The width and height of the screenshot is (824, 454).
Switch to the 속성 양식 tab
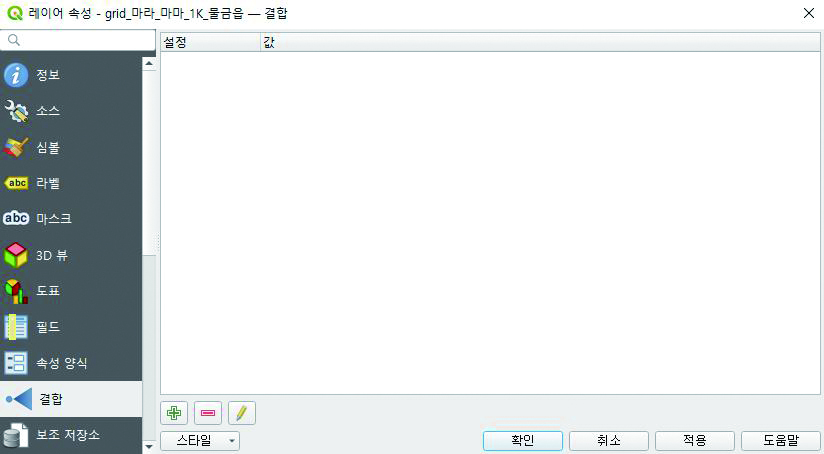click(x=68, y=363)
